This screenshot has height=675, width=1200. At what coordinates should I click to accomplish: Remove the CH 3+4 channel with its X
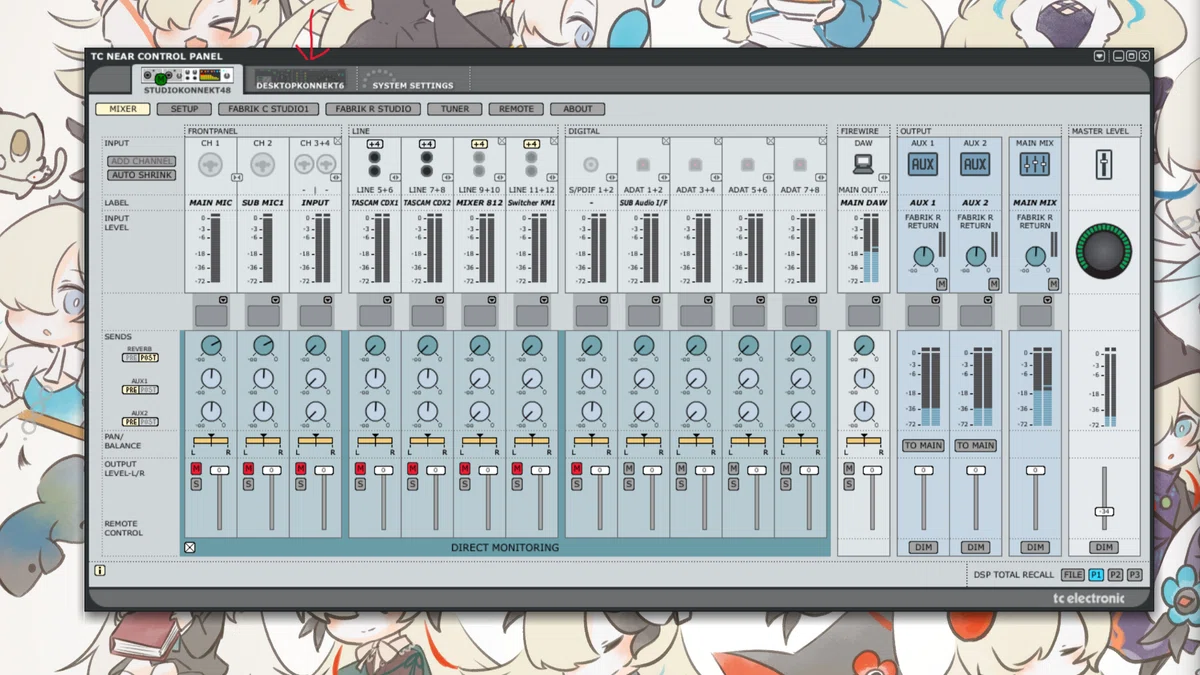pos(338,142)
